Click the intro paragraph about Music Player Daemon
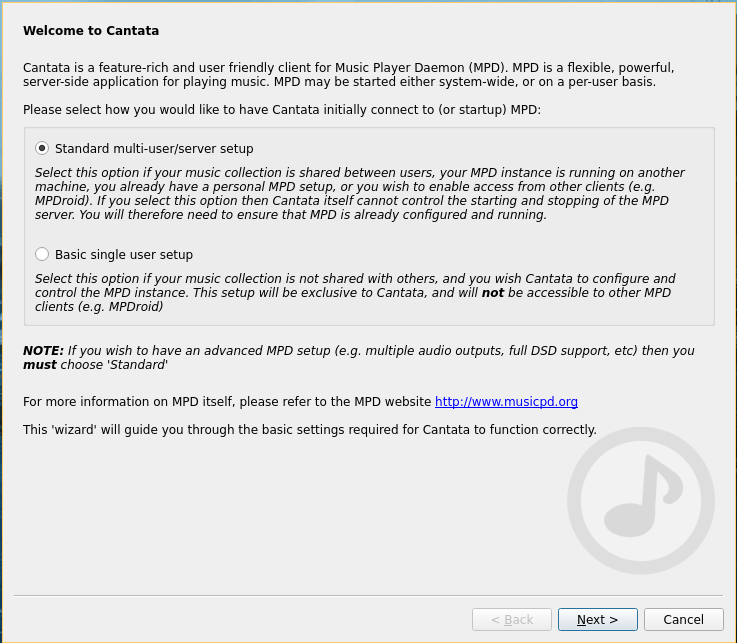This screenshot has height=643, width=737. pos(348,74)
